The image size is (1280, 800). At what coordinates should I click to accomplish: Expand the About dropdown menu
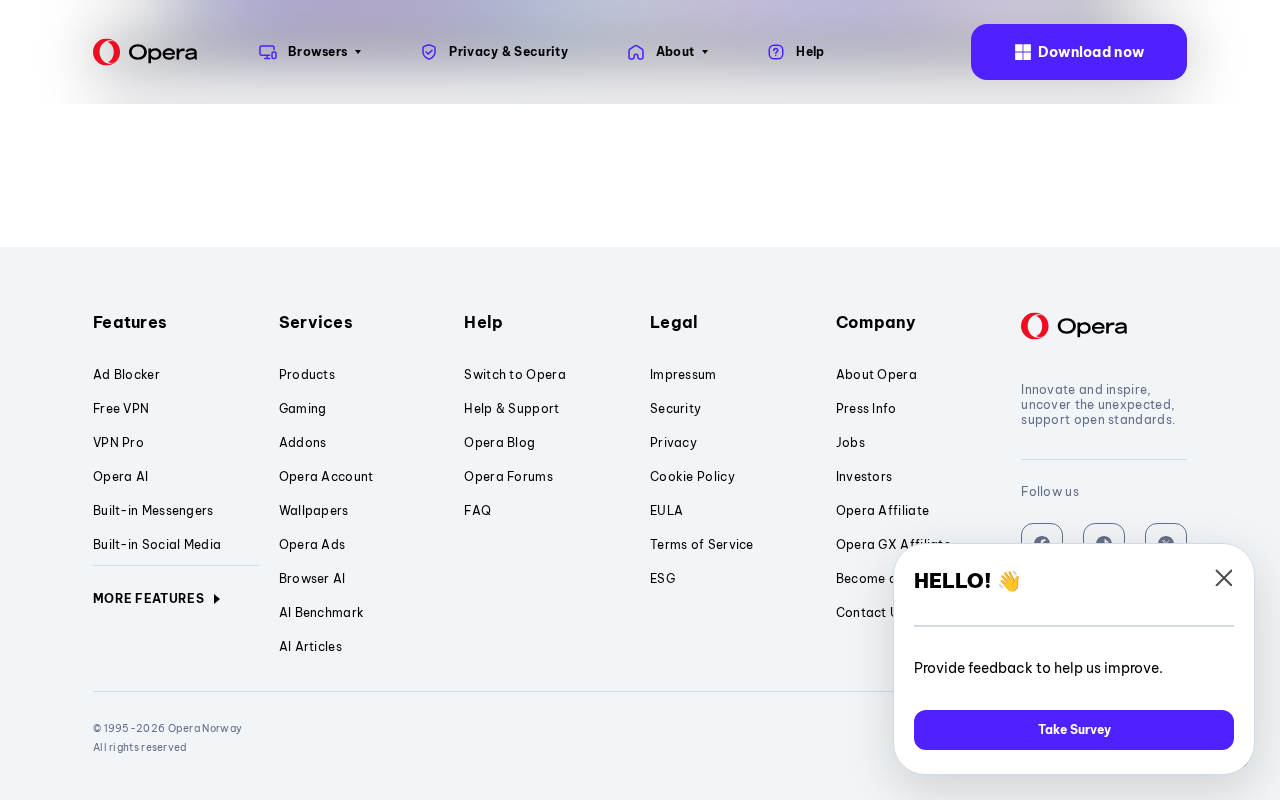(668, 52)
